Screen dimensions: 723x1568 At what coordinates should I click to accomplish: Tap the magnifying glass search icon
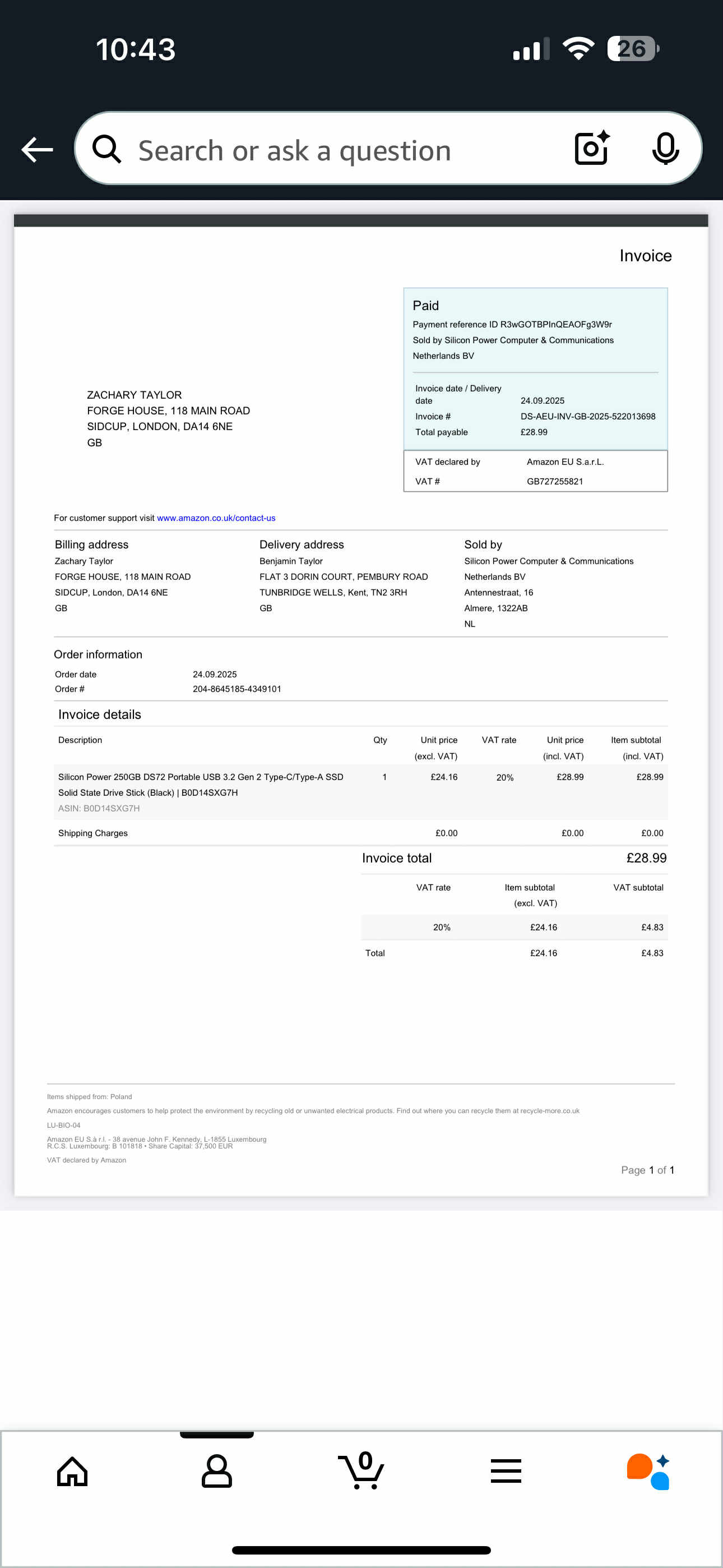coord(107,150)
